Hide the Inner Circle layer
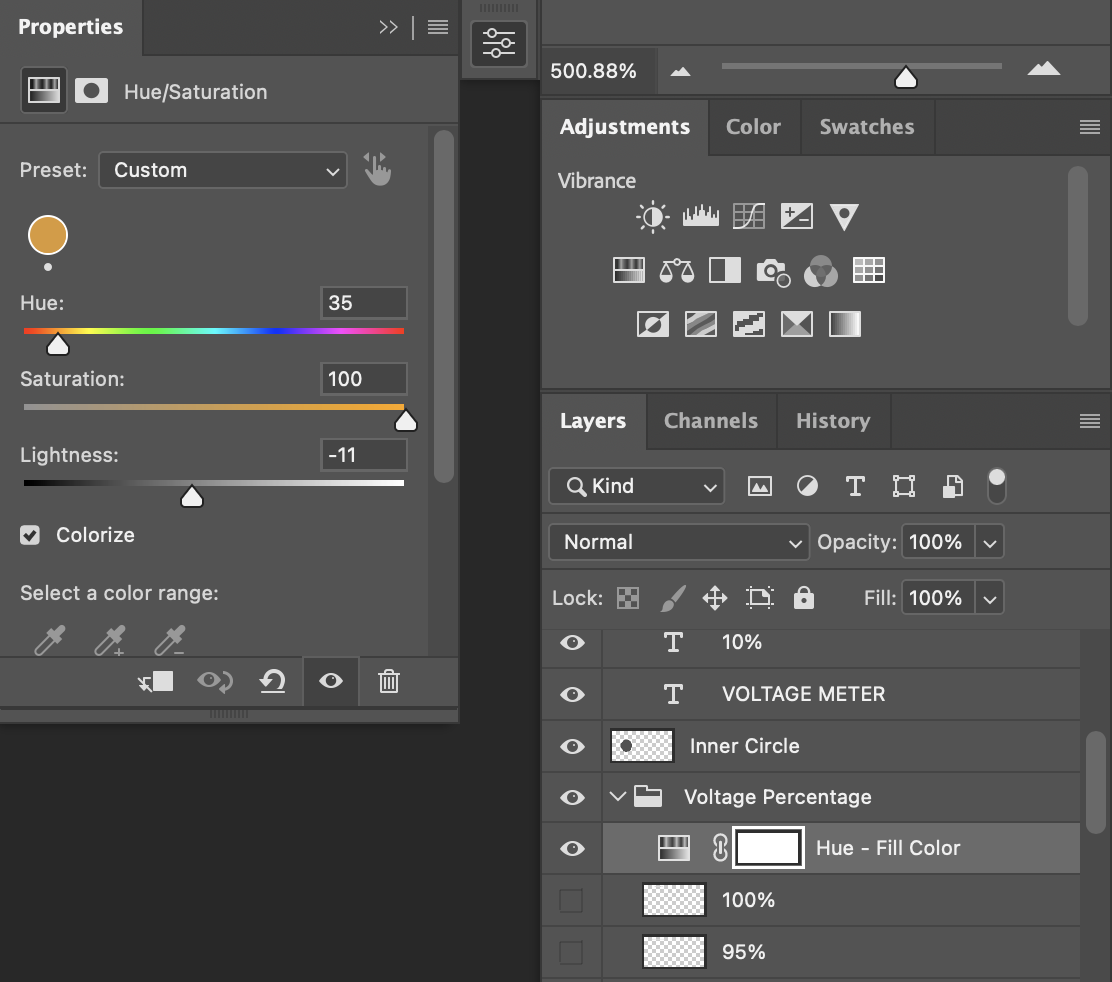Image resolution: width=1112 pixels, height=982 pixels. 572,746
